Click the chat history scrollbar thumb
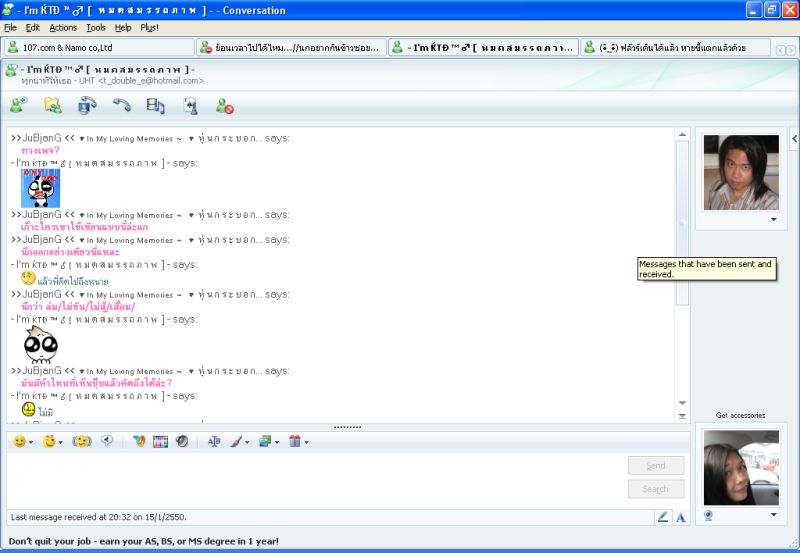Screen dimensions: 800x553 point(682,223)
